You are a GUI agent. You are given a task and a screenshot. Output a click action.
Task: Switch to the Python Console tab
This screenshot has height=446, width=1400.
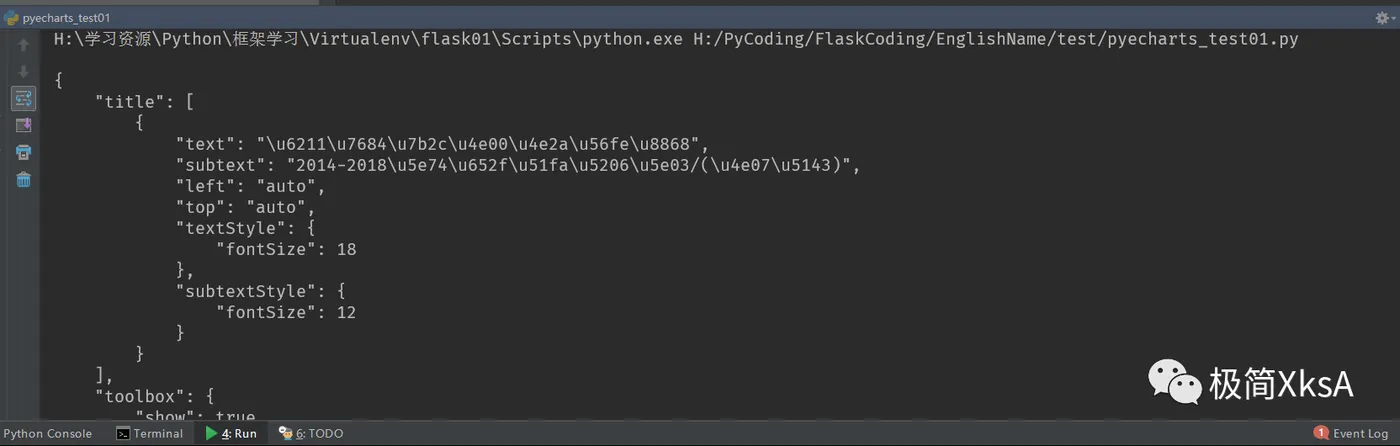coord(47,433)
